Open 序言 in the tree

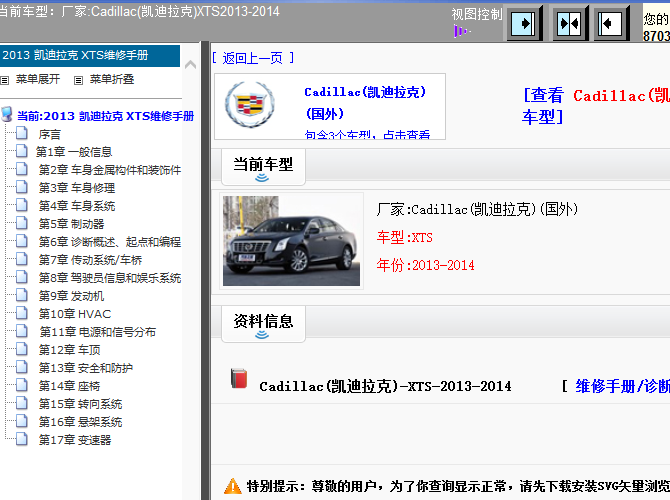[x=50, y=134]
